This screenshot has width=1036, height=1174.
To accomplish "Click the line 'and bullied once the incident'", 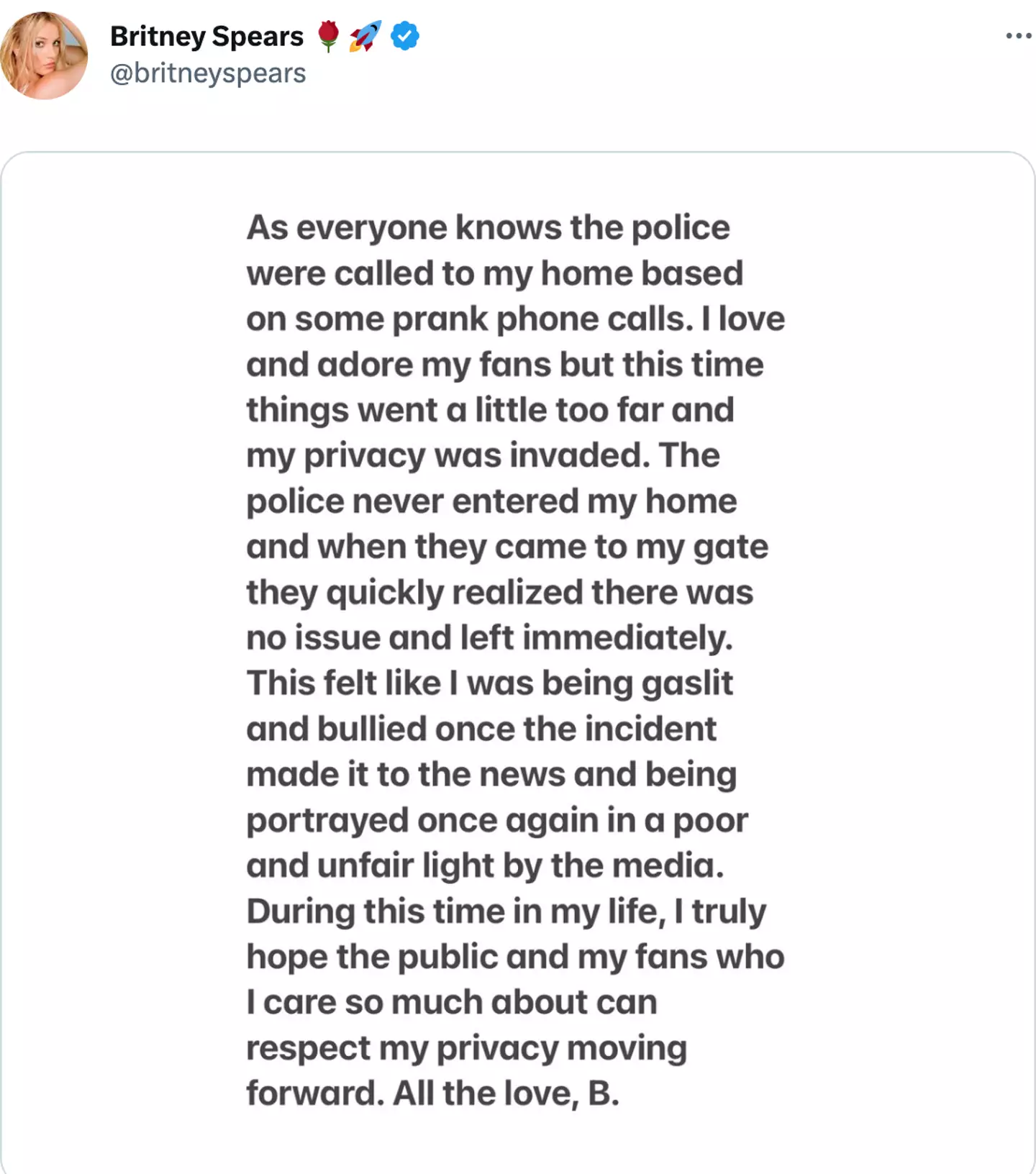I will [481, 729].
